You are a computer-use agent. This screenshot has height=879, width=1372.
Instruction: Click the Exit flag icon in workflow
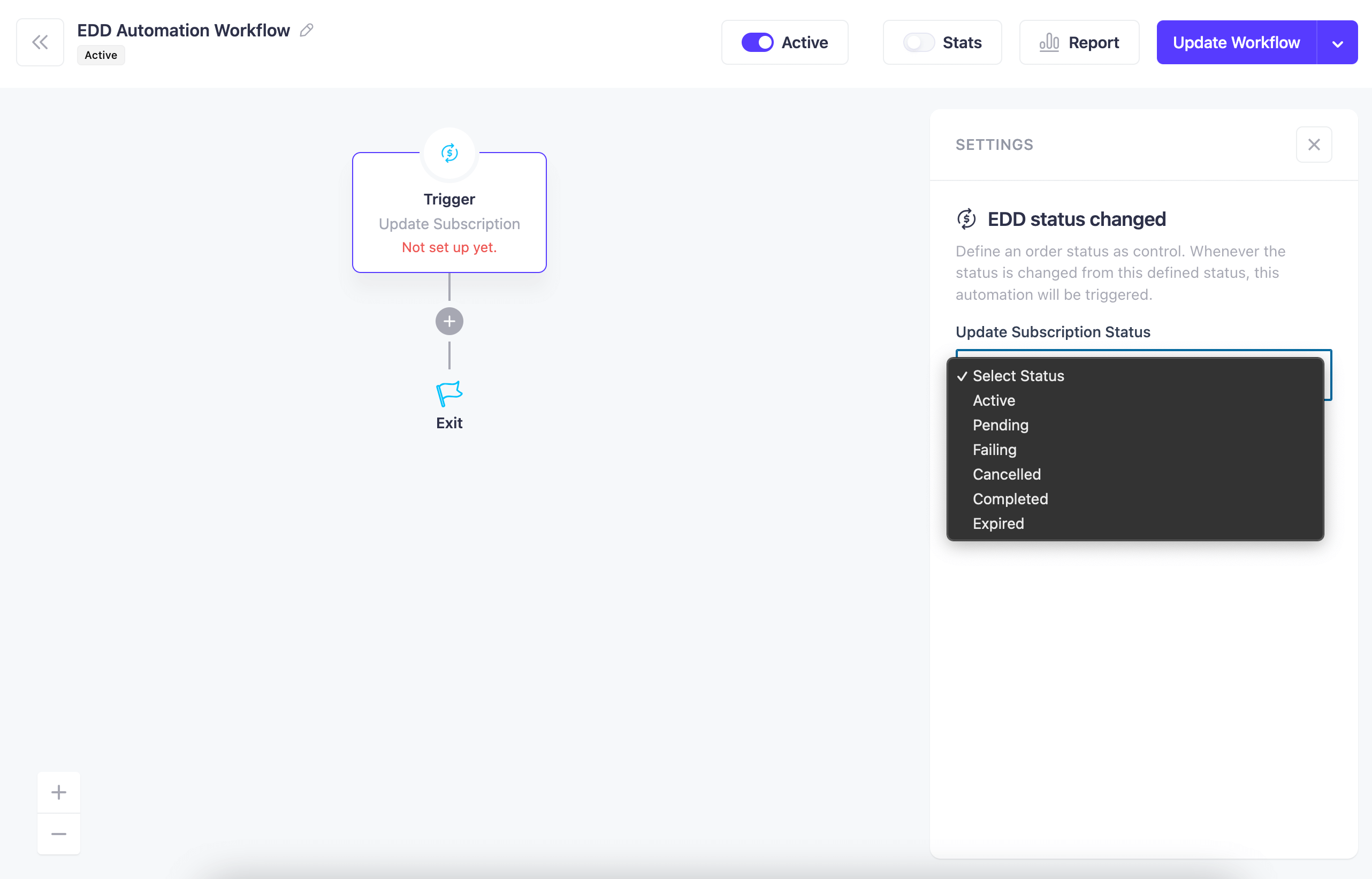450,393
